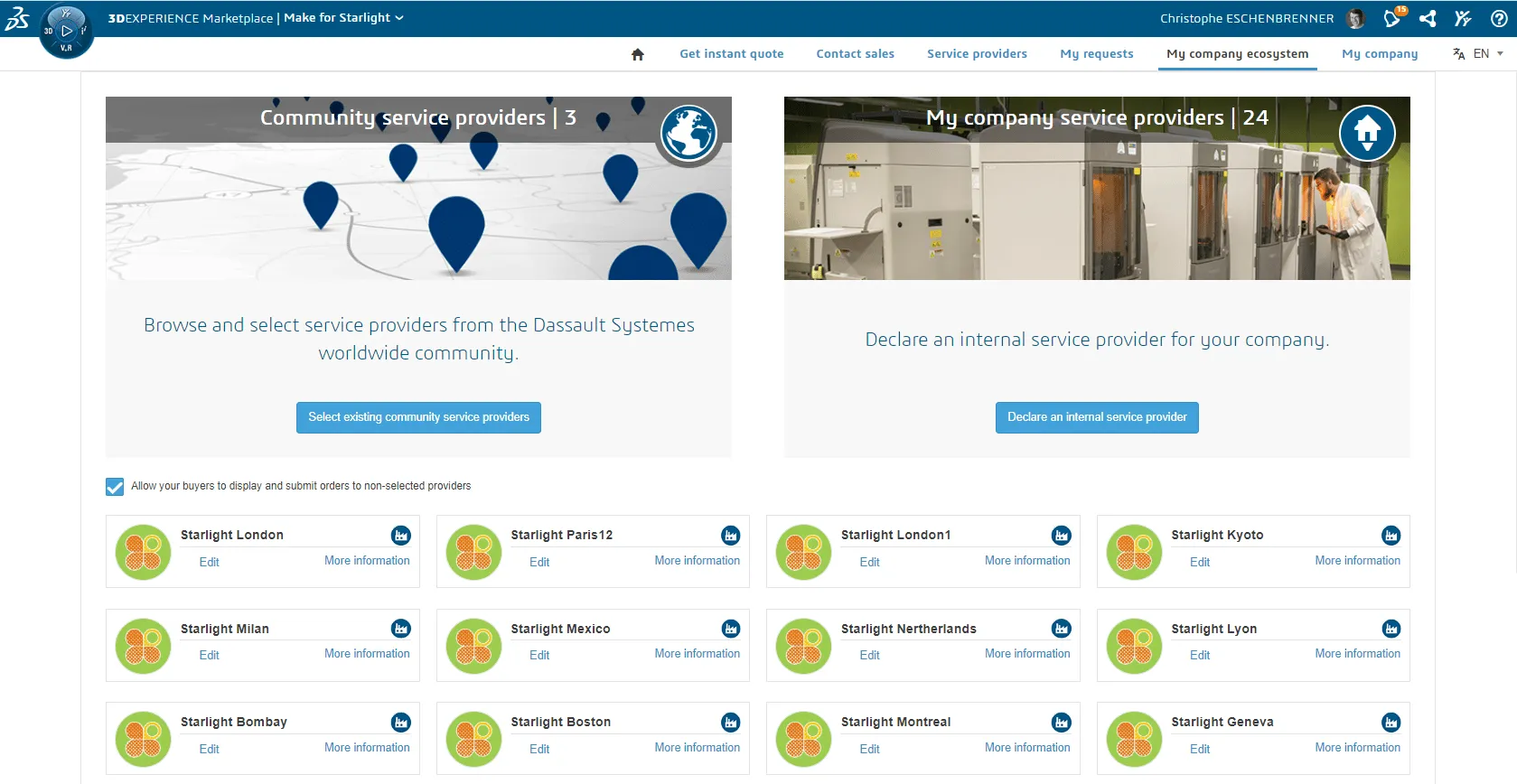Uncheck allow buyers non-selected providers checkbox

point(115,487)
